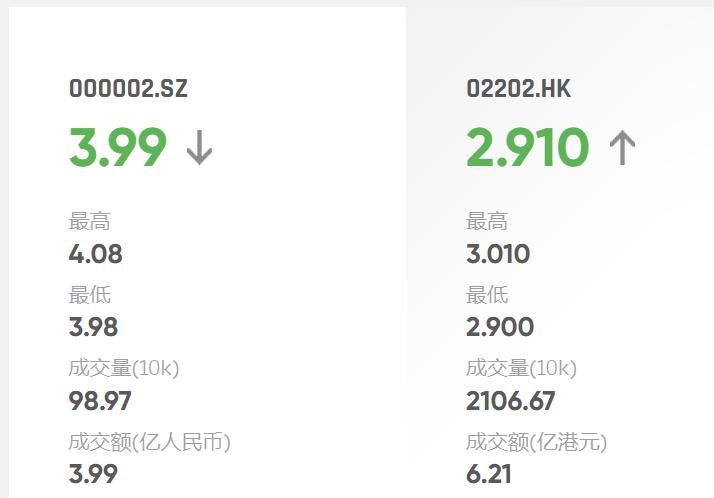
Task: Click the 最高 label under 000002.SZ
Action: click(89, 222)
